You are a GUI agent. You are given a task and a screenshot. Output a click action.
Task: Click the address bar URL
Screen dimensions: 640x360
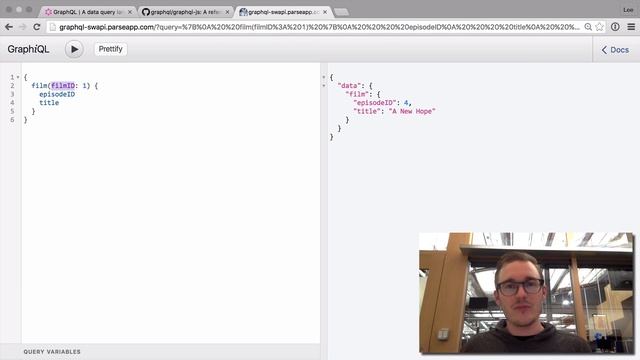click(319, 27)
